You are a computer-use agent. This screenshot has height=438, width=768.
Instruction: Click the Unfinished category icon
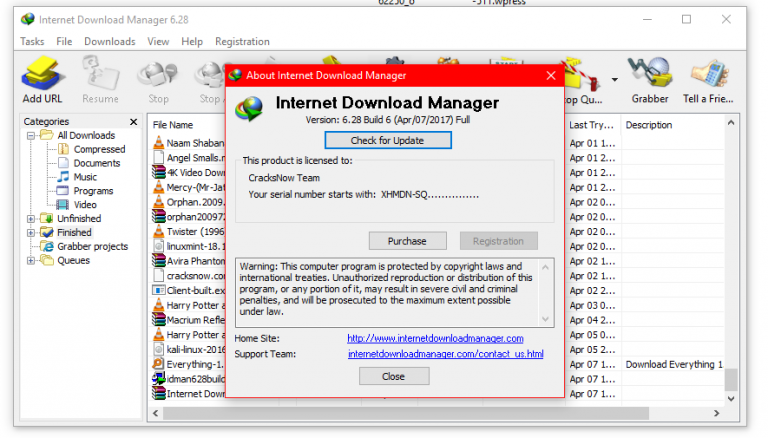(47, 219)
